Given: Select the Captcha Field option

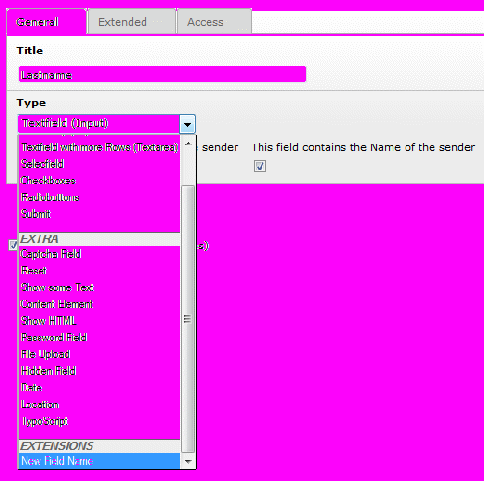Looking at the screenshot, I should pyautogui.click(x=99, y=254).
